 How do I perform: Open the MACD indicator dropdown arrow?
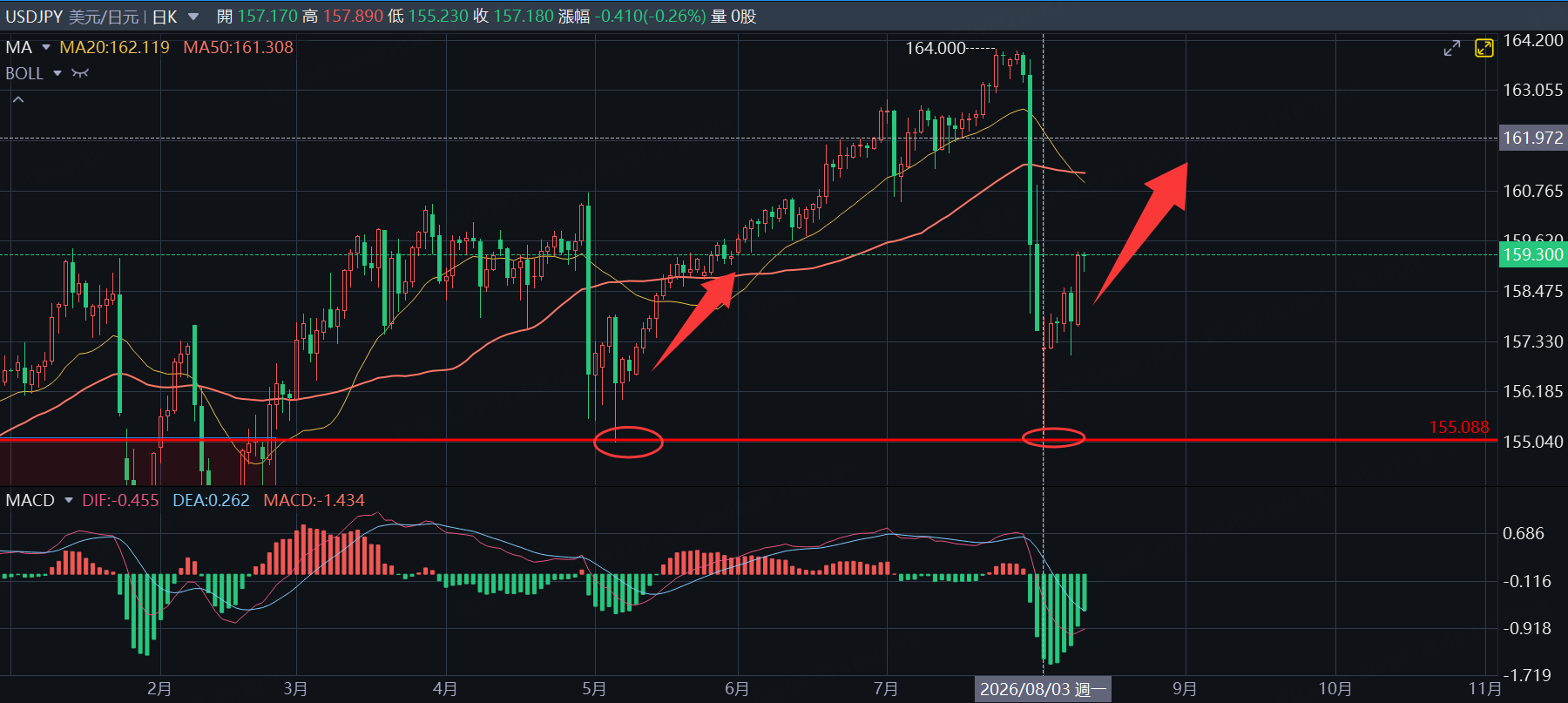(x=69, y=500)
